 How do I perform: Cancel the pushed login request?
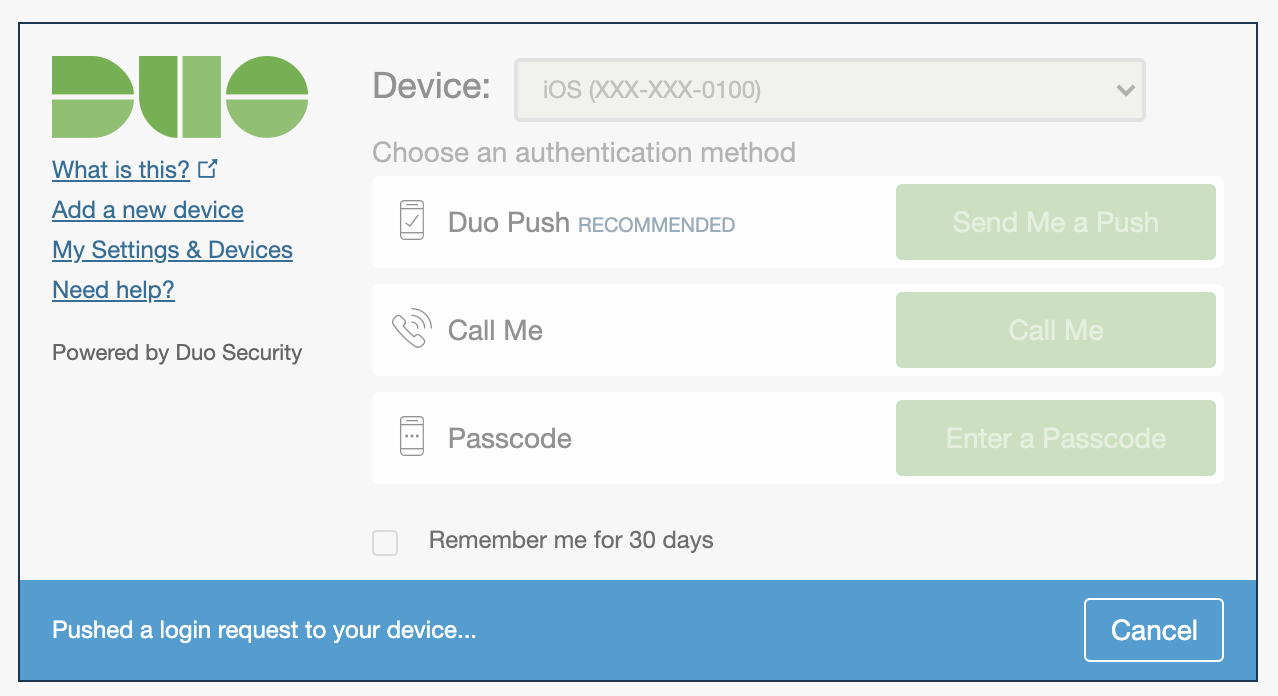tap(1154, 630)
